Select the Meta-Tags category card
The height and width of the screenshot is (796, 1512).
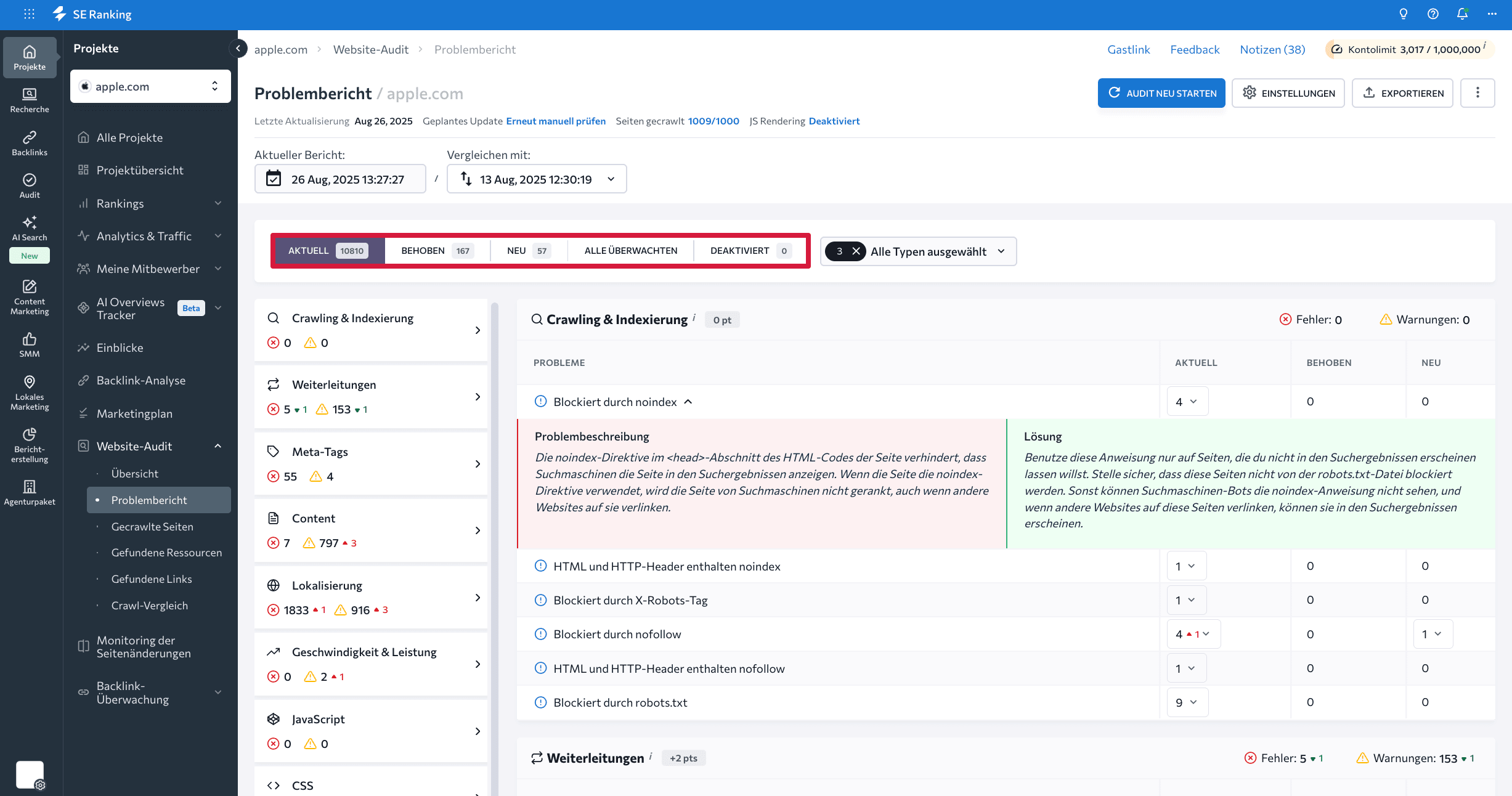pos(371,464)
